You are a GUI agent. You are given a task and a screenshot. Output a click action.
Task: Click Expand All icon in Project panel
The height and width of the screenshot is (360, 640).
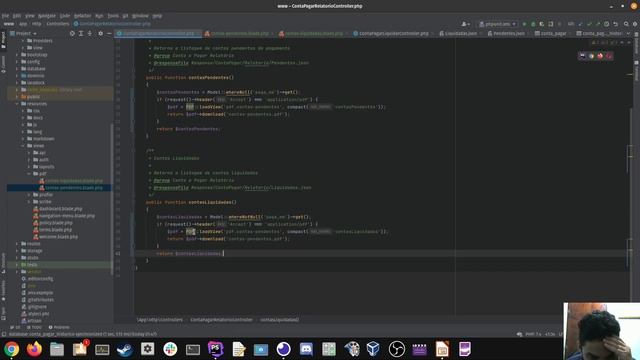(81, 33)
